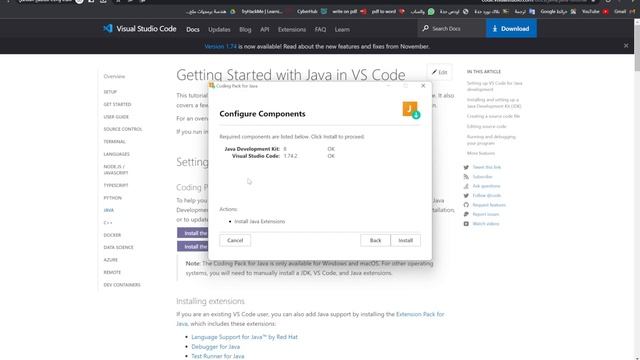Expand the User Guide sidebar section
This screenshot has height=360, width=640.
click(x=116, y=117)
